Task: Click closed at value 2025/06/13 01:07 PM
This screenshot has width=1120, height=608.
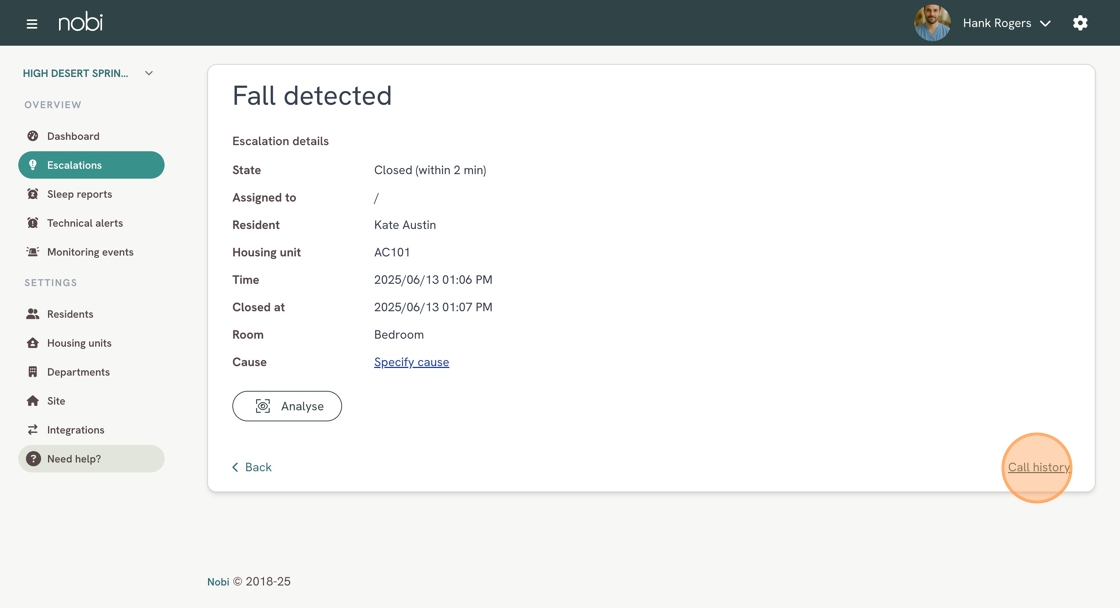Action: coord(433,307)
